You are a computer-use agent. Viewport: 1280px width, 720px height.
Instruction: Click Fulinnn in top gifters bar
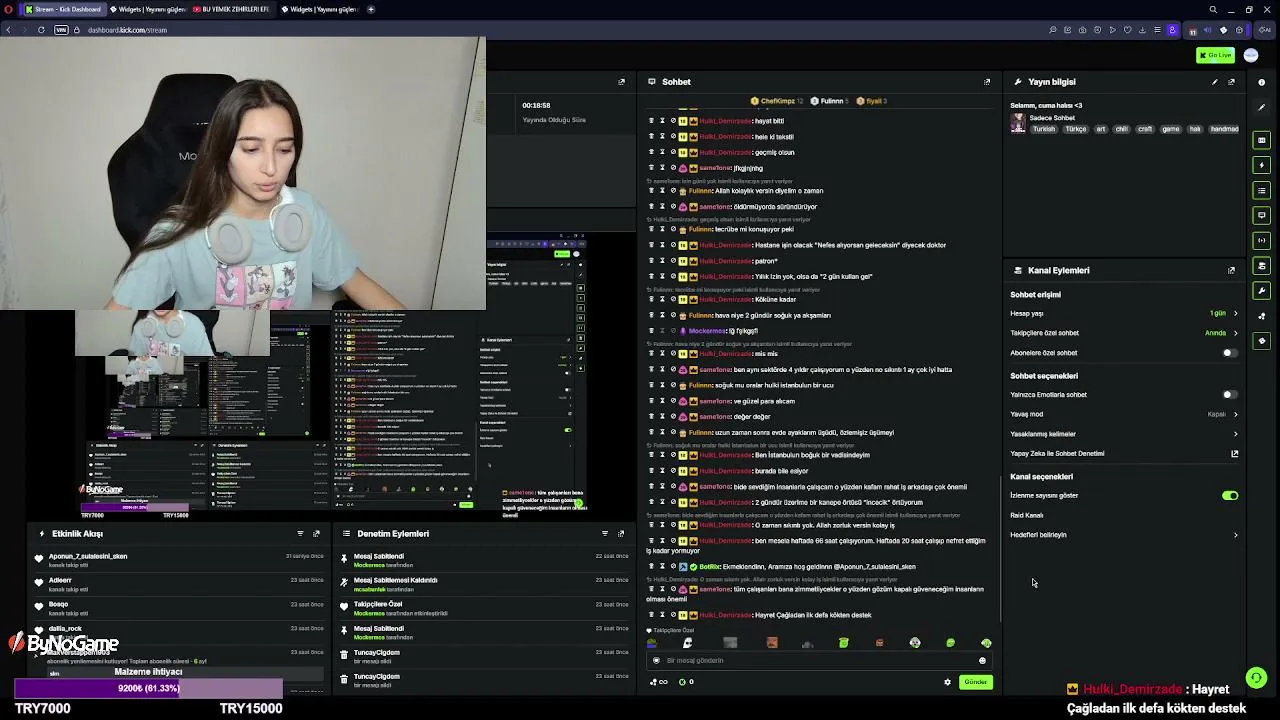point(832,101)
